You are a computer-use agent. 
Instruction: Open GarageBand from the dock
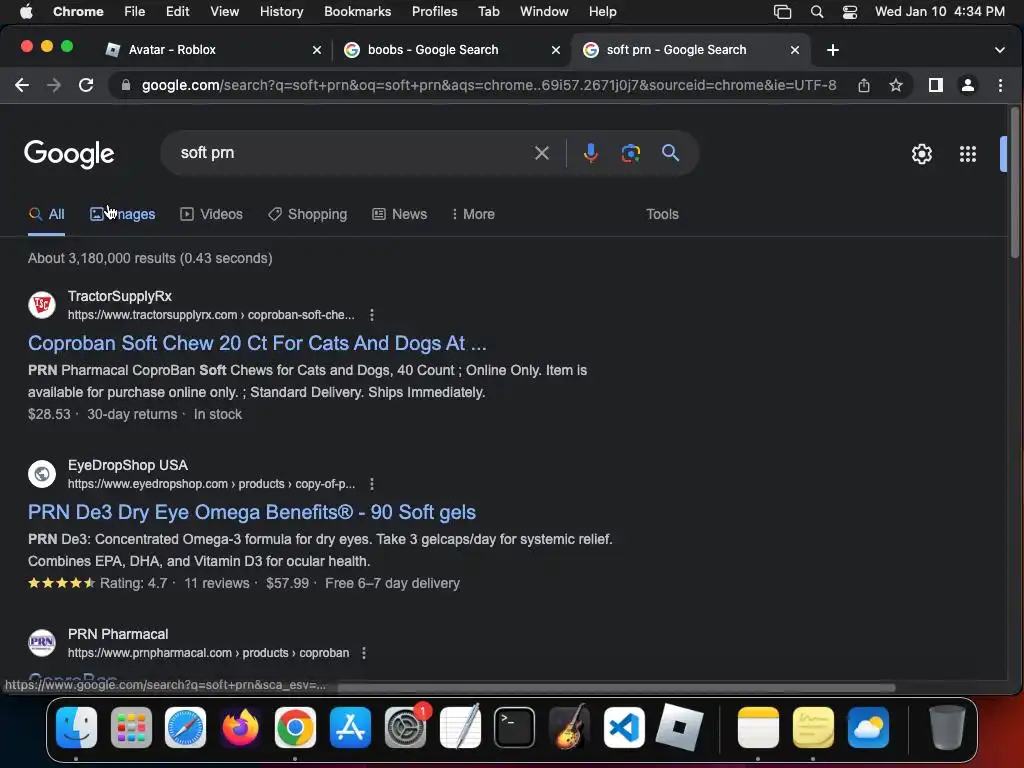[x=569, y=727]
